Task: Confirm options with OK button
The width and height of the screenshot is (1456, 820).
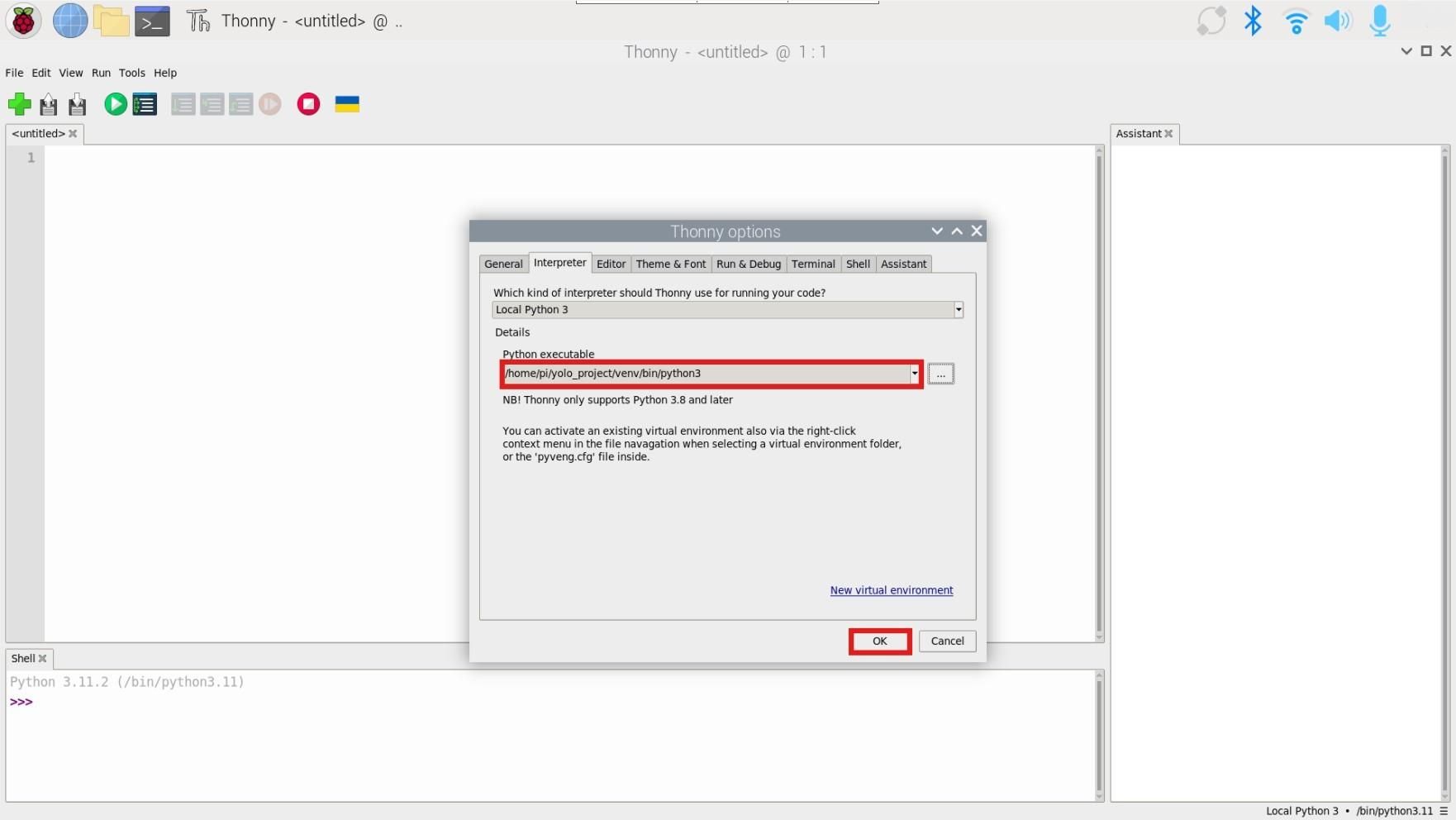Action: click(x=880, y=641)
